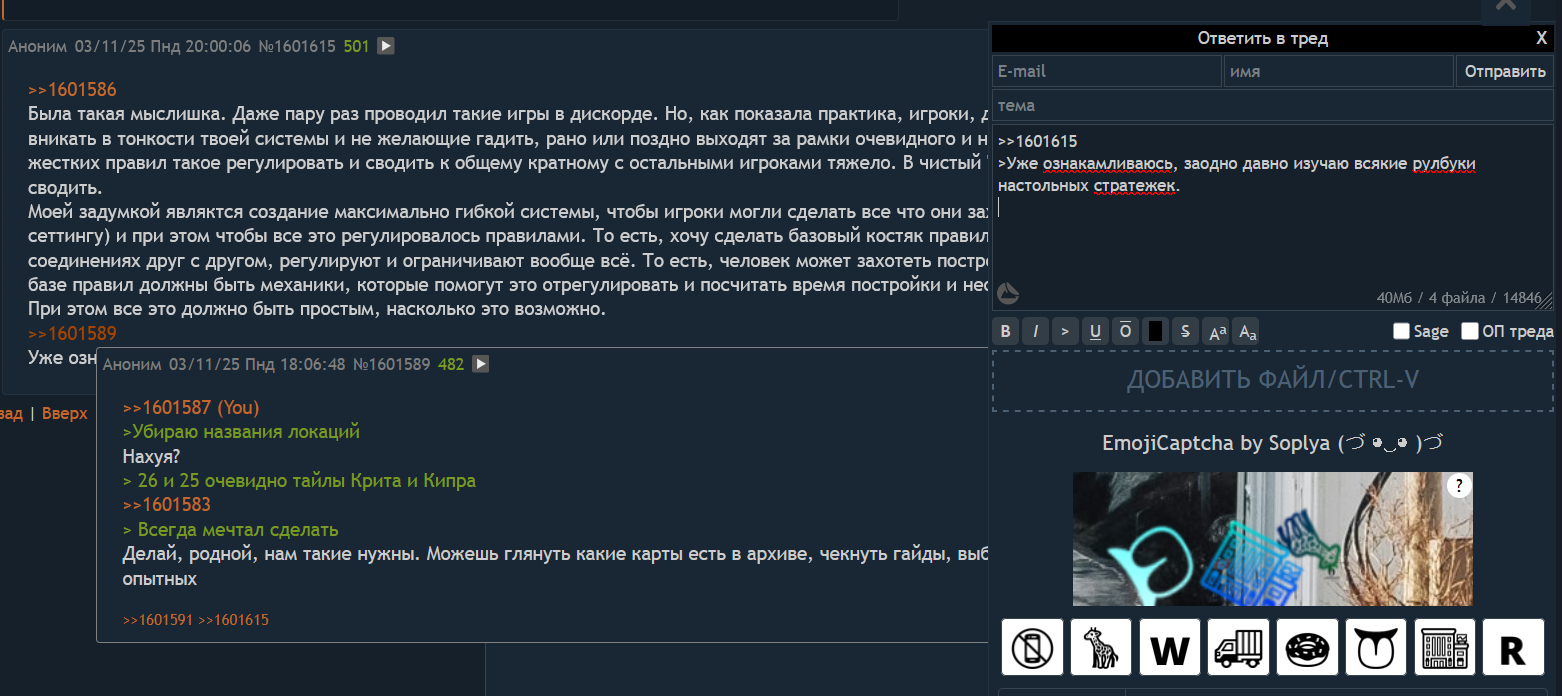Send the reply with Отправить button
Viewport: 1562px width, 696px height.
click(1506, 72)
